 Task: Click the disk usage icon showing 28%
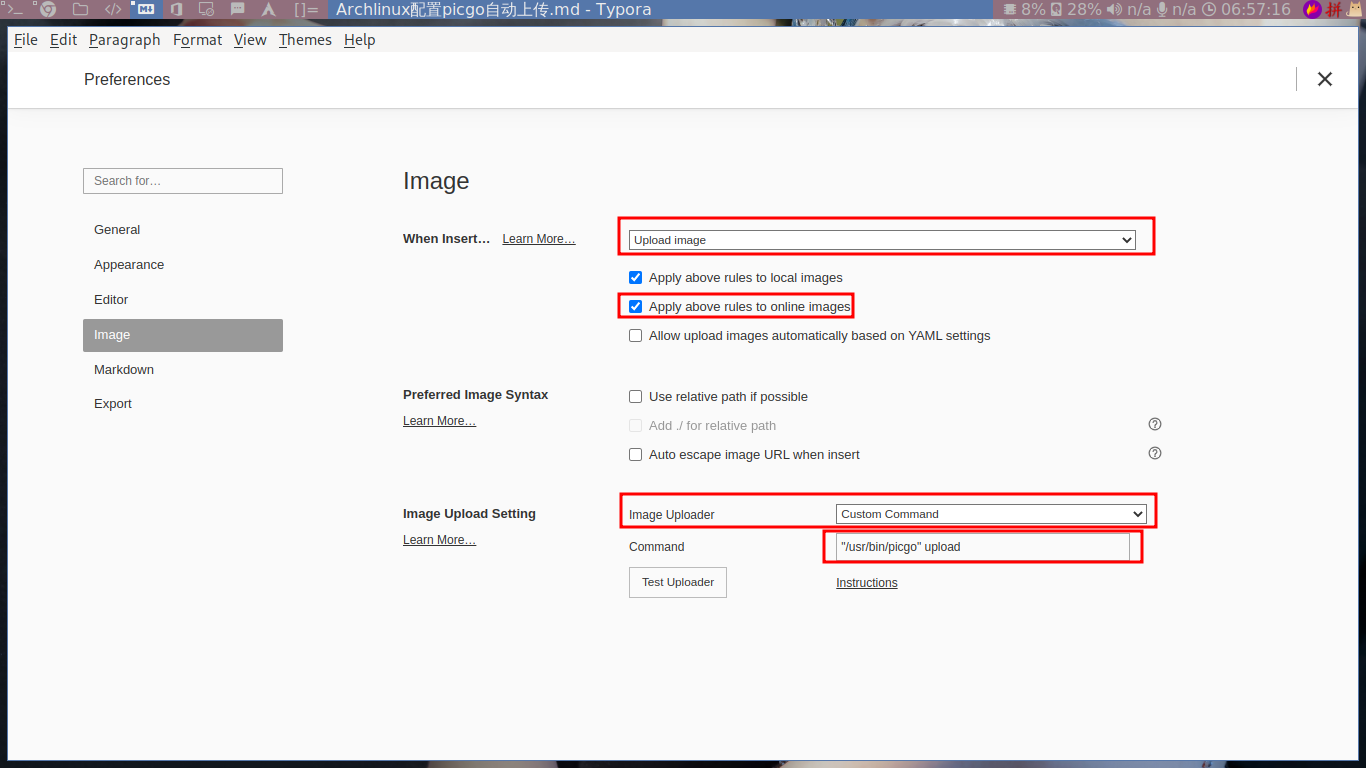coord(1056,9)
